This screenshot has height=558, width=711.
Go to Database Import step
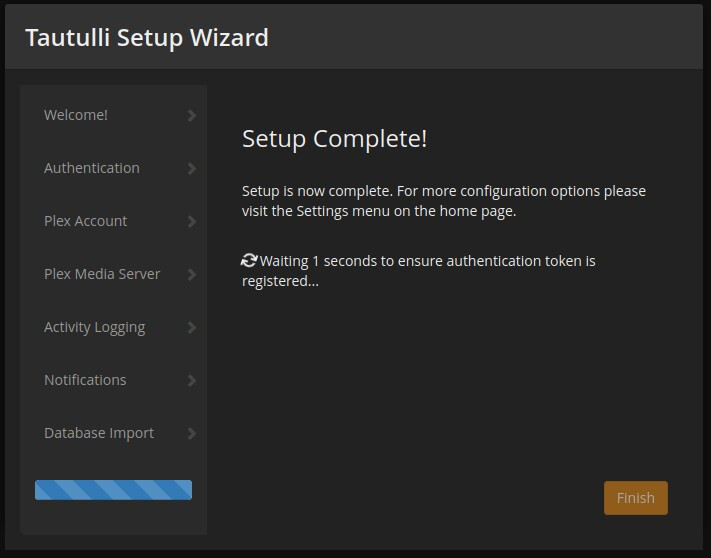click(x=99, y=433)
